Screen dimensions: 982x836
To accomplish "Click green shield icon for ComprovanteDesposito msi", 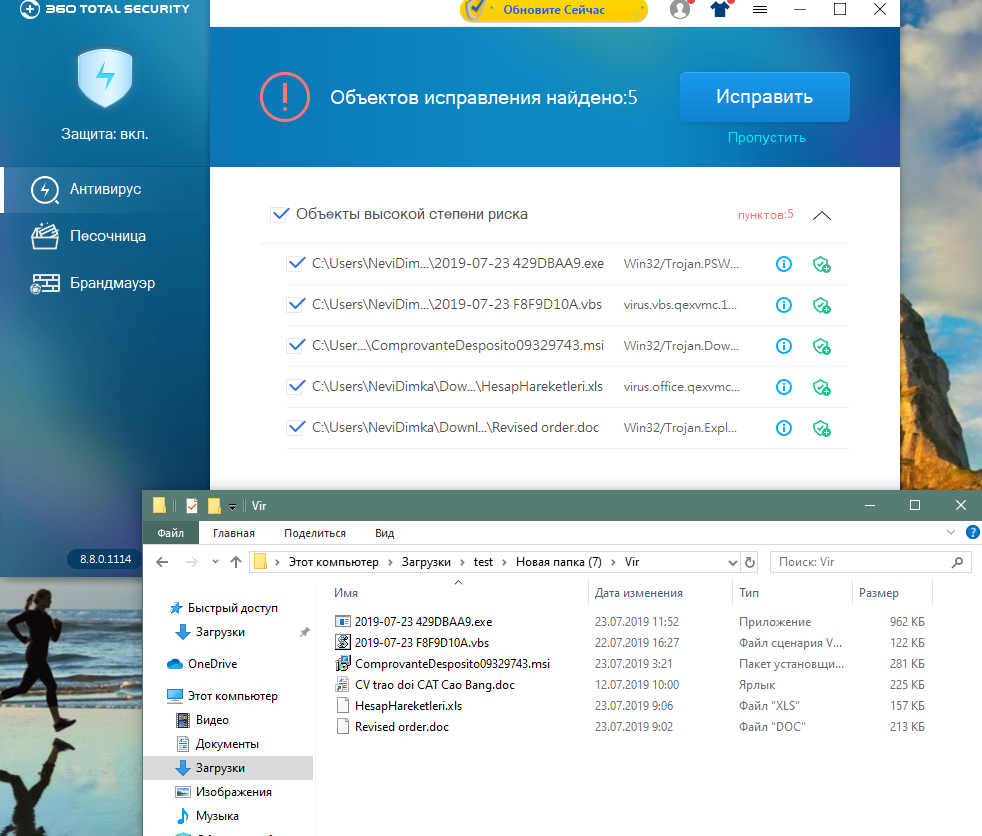I will click(x=821, y=346).
